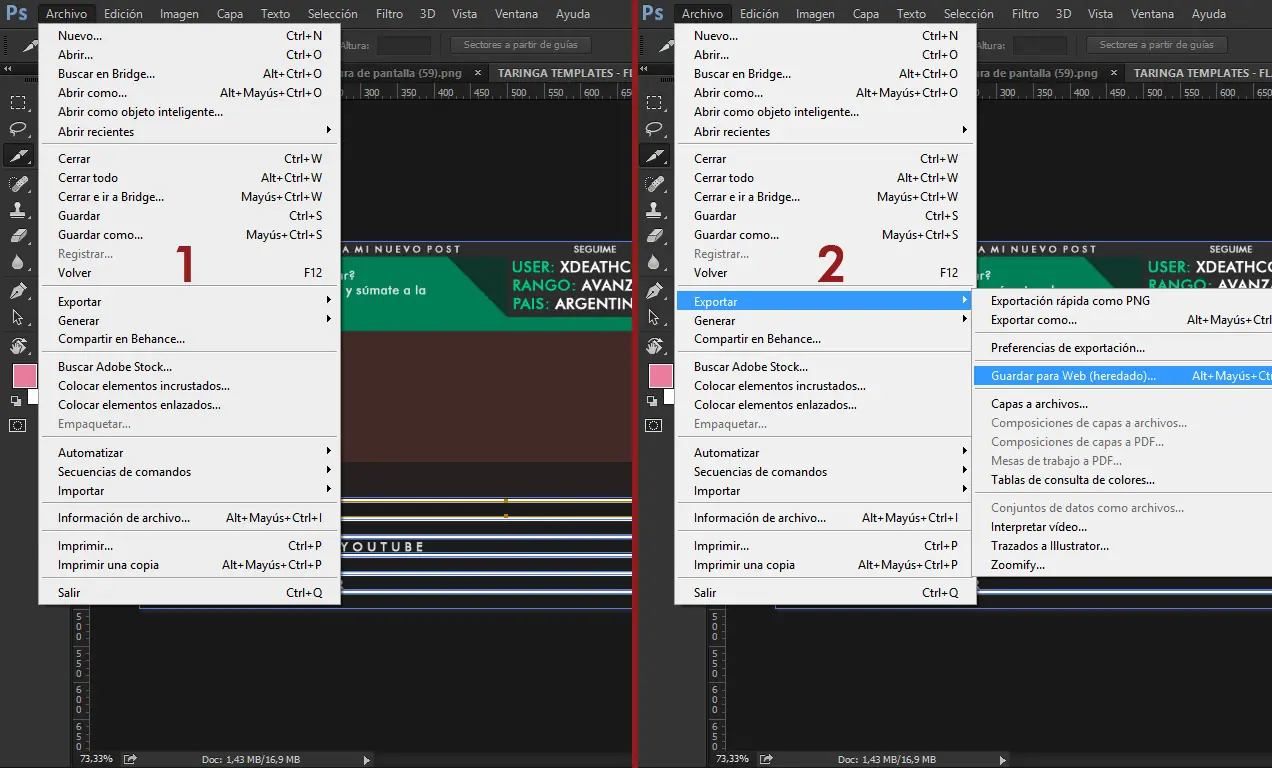
Task: Select Rotate View hand tool in right screenshot
Action: (654, 346)
